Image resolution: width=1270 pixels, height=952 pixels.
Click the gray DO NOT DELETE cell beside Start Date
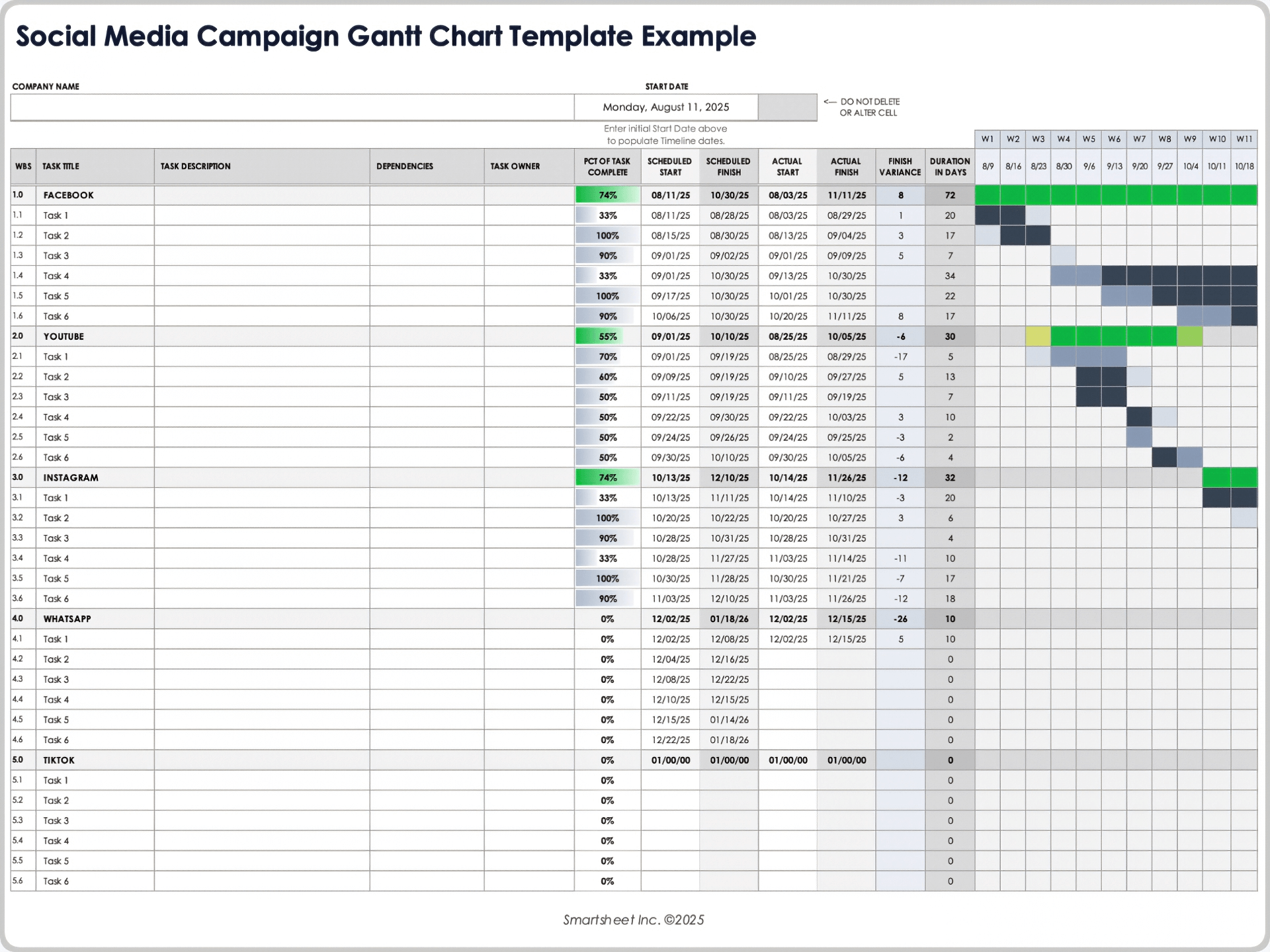[786, 107]
